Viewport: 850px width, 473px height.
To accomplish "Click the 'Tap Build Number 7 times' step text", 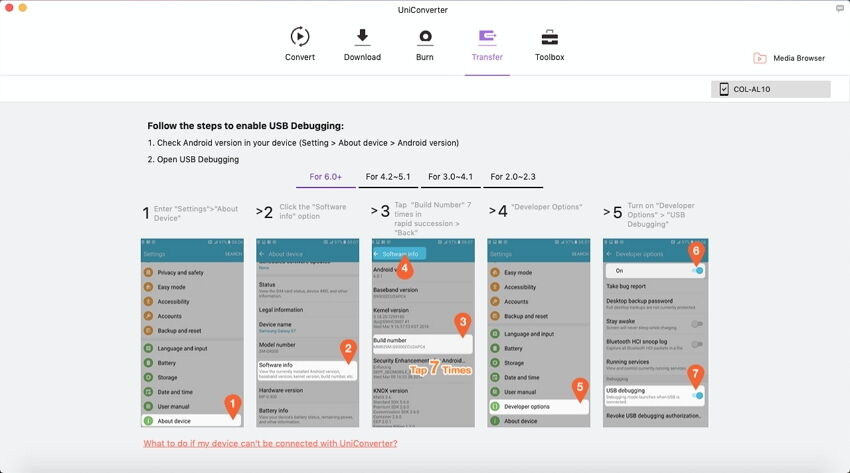I will pyautogui.click(x=433, y=218).
